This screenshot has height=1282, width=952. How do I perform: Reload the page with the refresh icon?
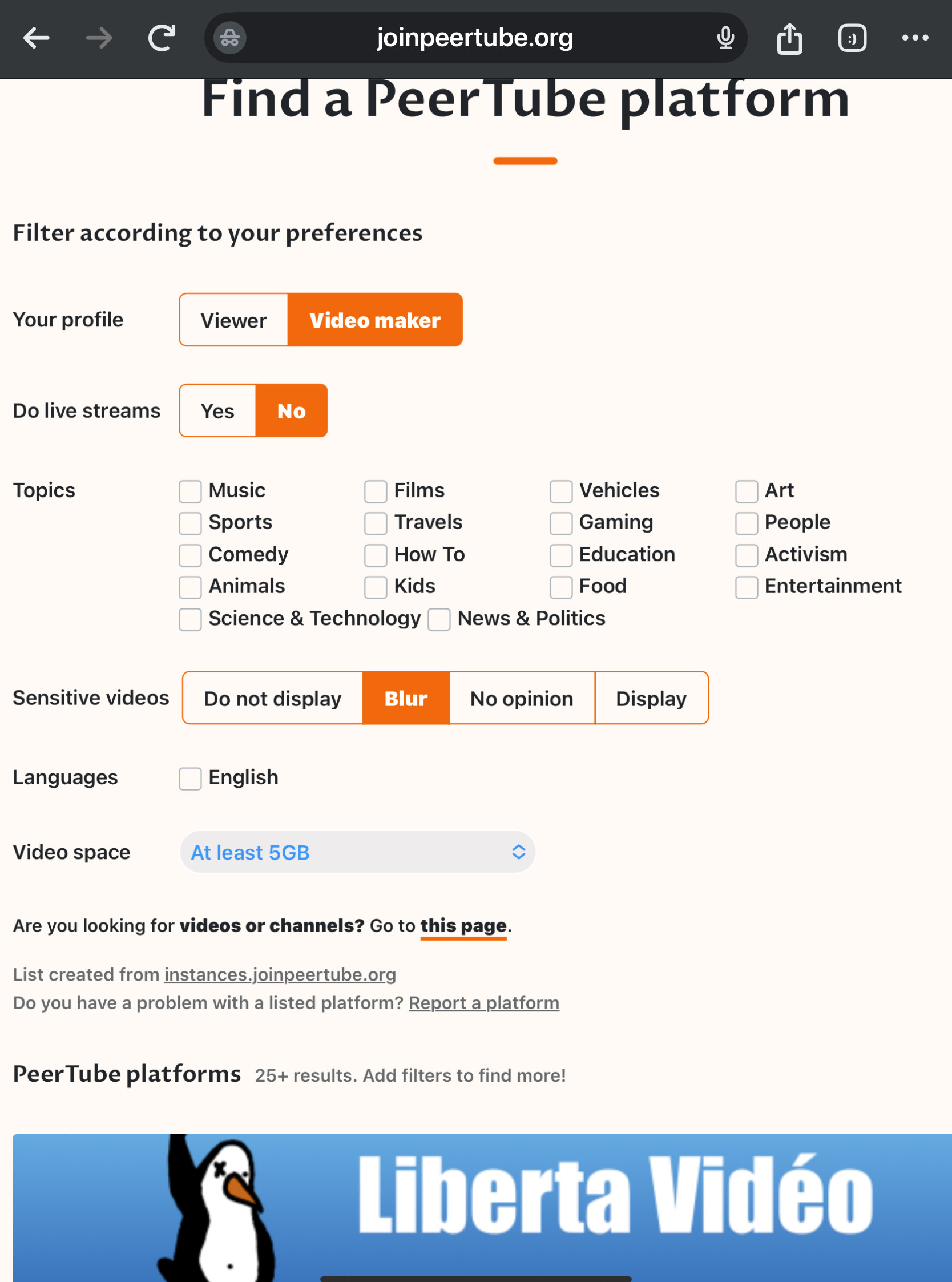point(162,38)
